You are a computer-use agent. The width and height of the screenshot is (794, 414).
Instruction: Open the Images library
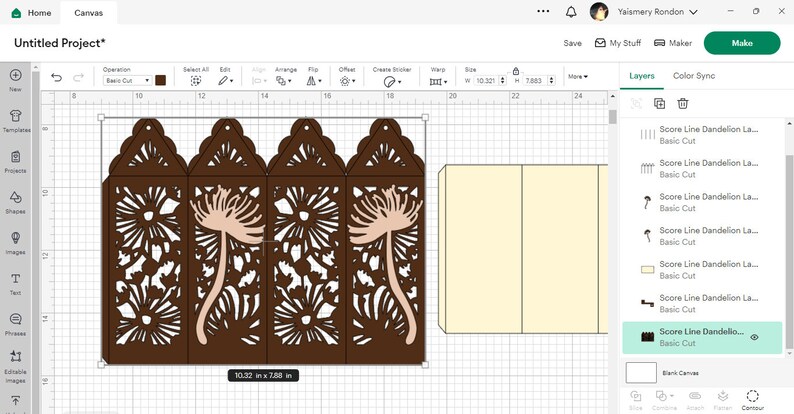(15, 243)
